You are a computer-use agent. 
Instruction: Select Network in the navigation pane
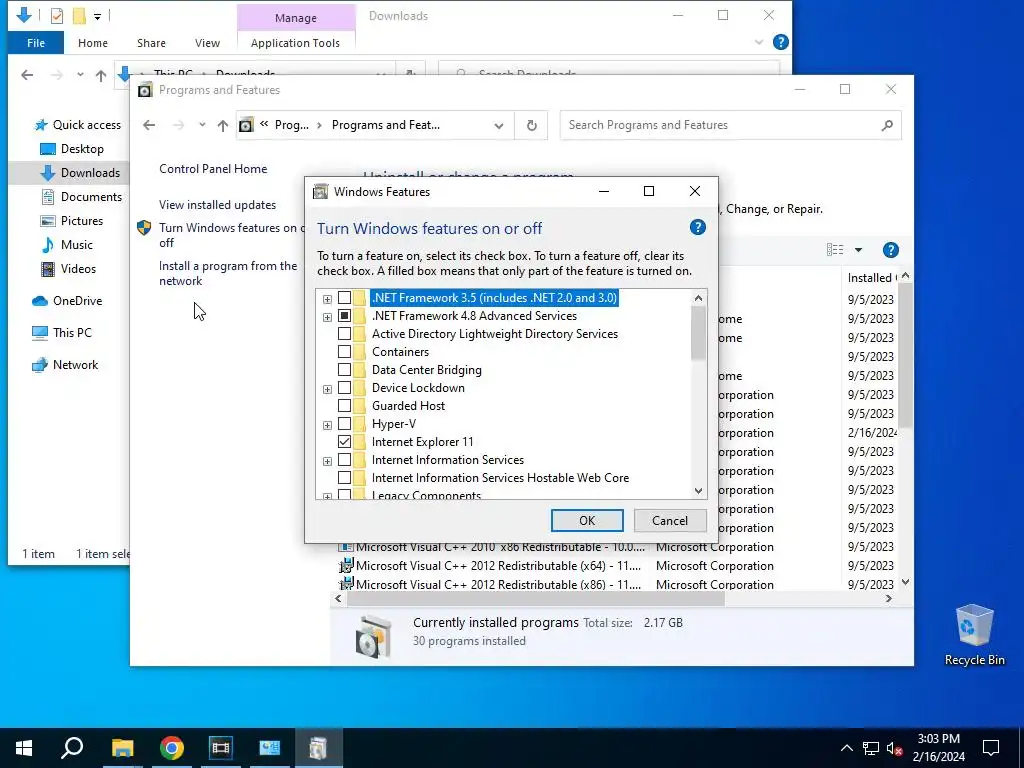pyautogui.click(x=65, y=365)
